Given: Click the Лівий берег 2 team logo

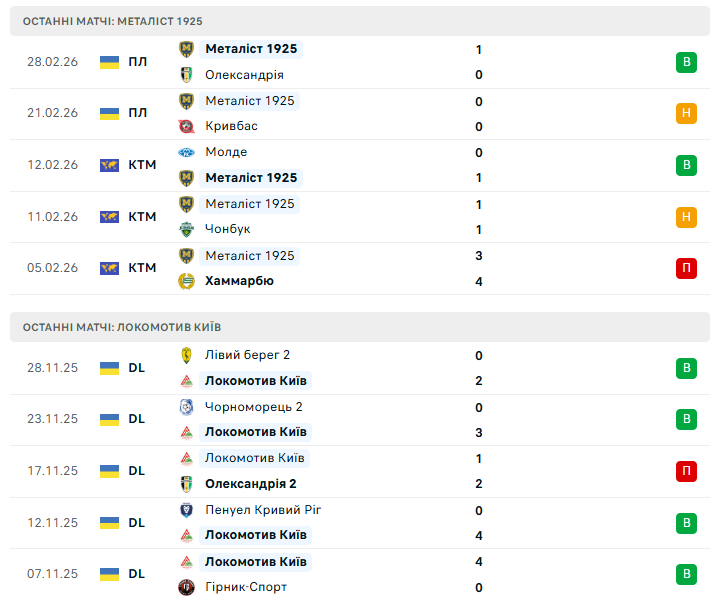Looking at the screenshot, I should pyautogui.click(x=186, y=355).
